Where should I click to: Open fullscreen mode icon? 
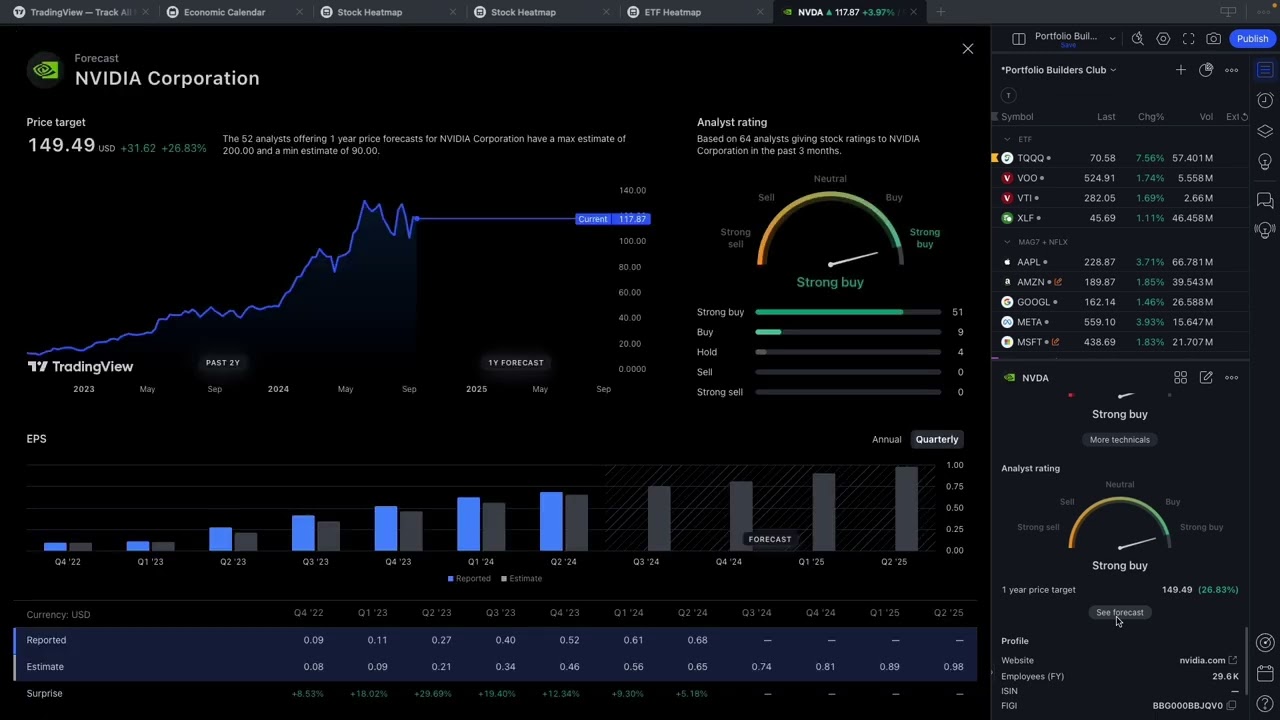click(x=1188, y=39)
